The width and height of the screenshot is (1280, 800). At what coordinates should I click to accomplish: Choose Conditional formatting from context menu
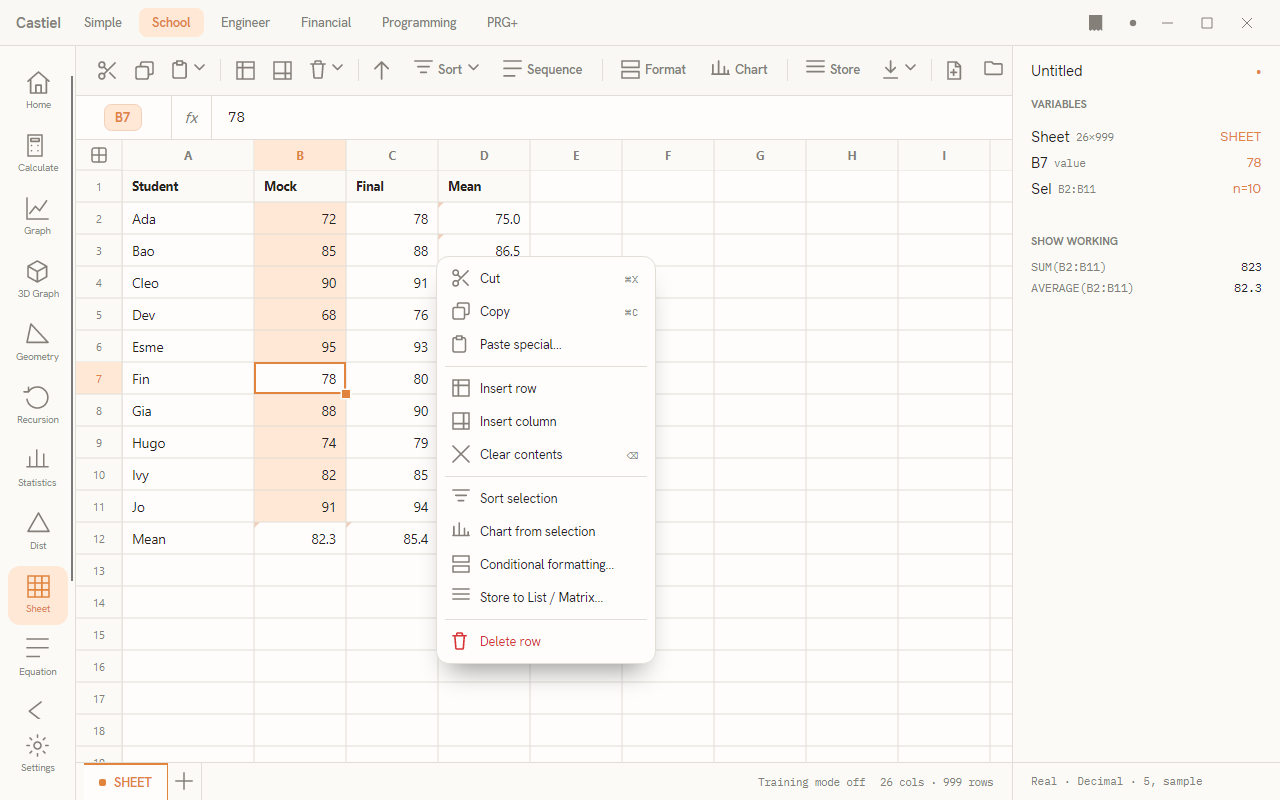[546, 565]
